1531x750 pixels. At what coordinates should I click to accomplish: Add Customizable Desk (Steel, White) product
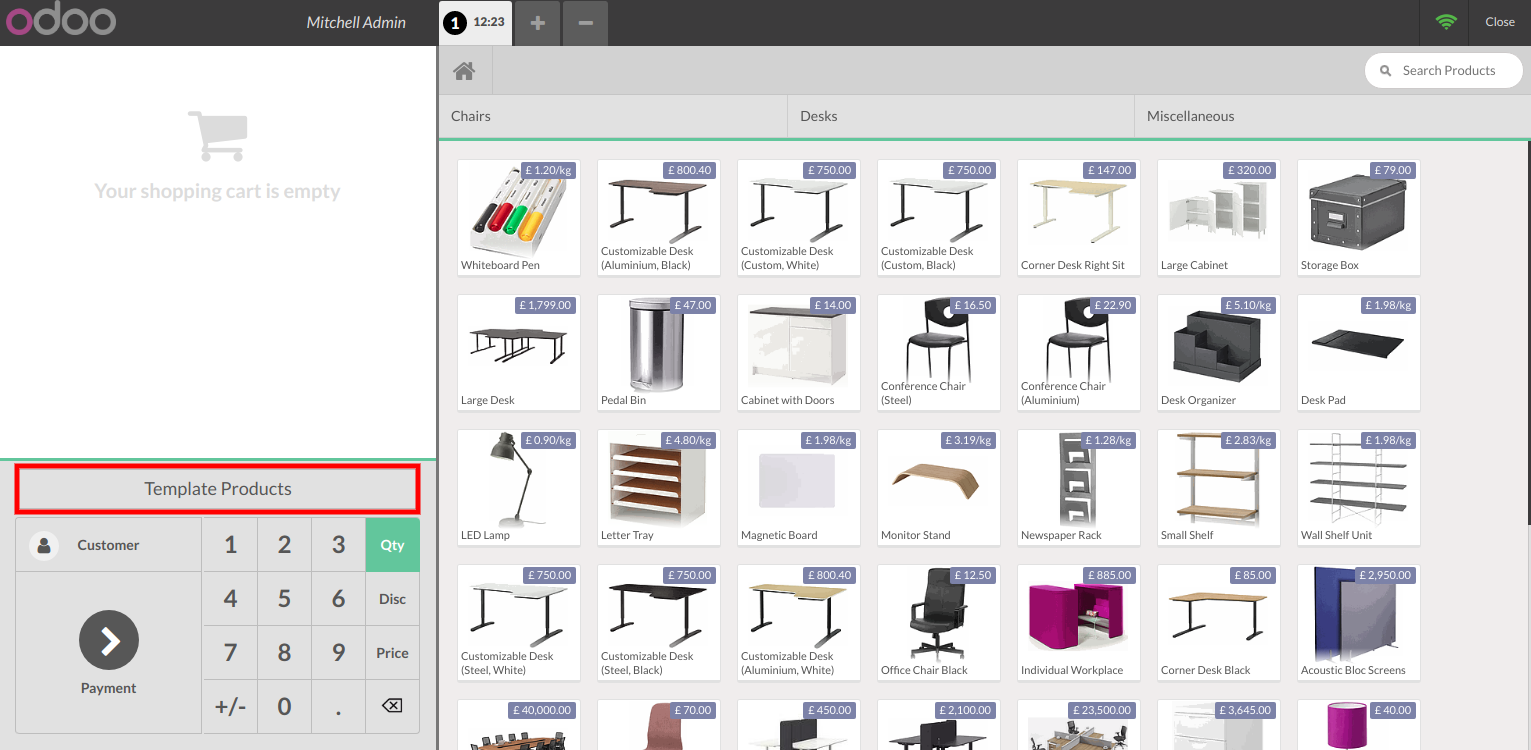pos(519,622)
